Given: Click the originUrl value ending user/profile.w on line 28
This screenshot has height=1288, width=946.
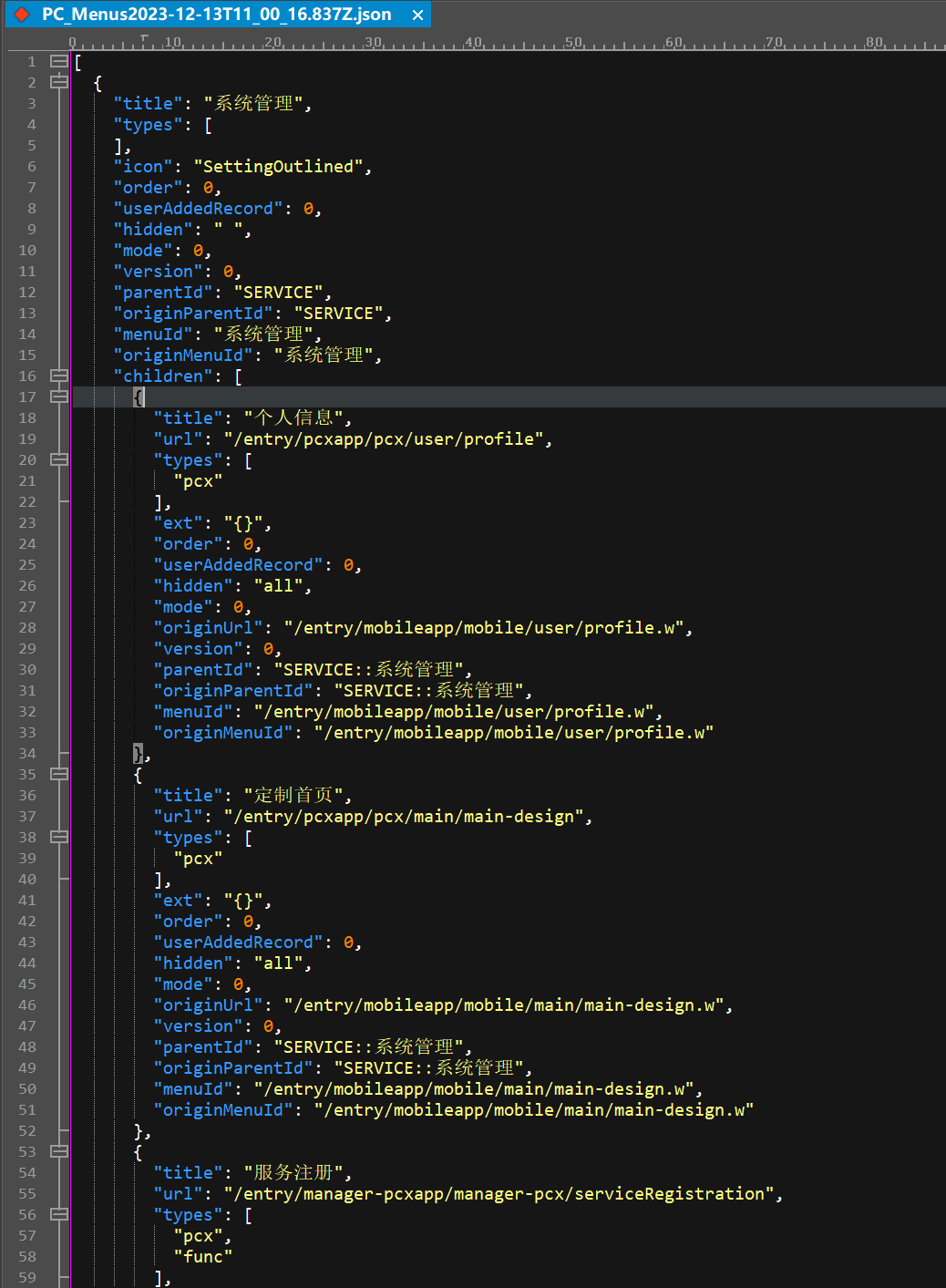Looking at the screenshot, I should coord(484,627).
